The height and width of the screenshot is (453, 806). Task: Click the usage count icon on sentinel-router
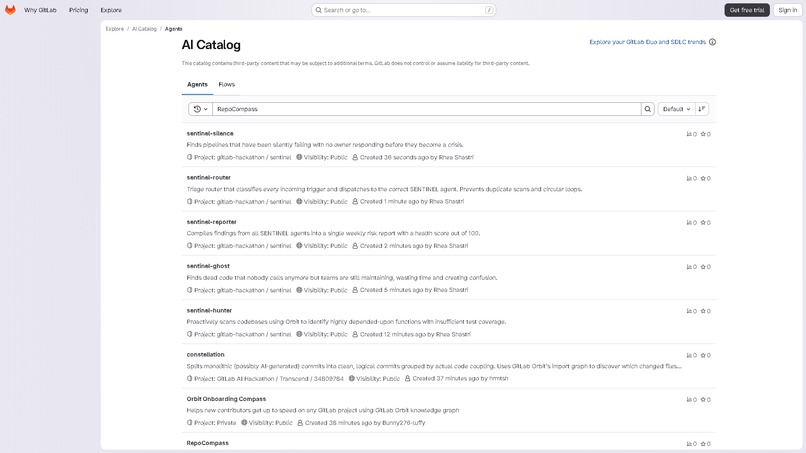coord(689,178)
